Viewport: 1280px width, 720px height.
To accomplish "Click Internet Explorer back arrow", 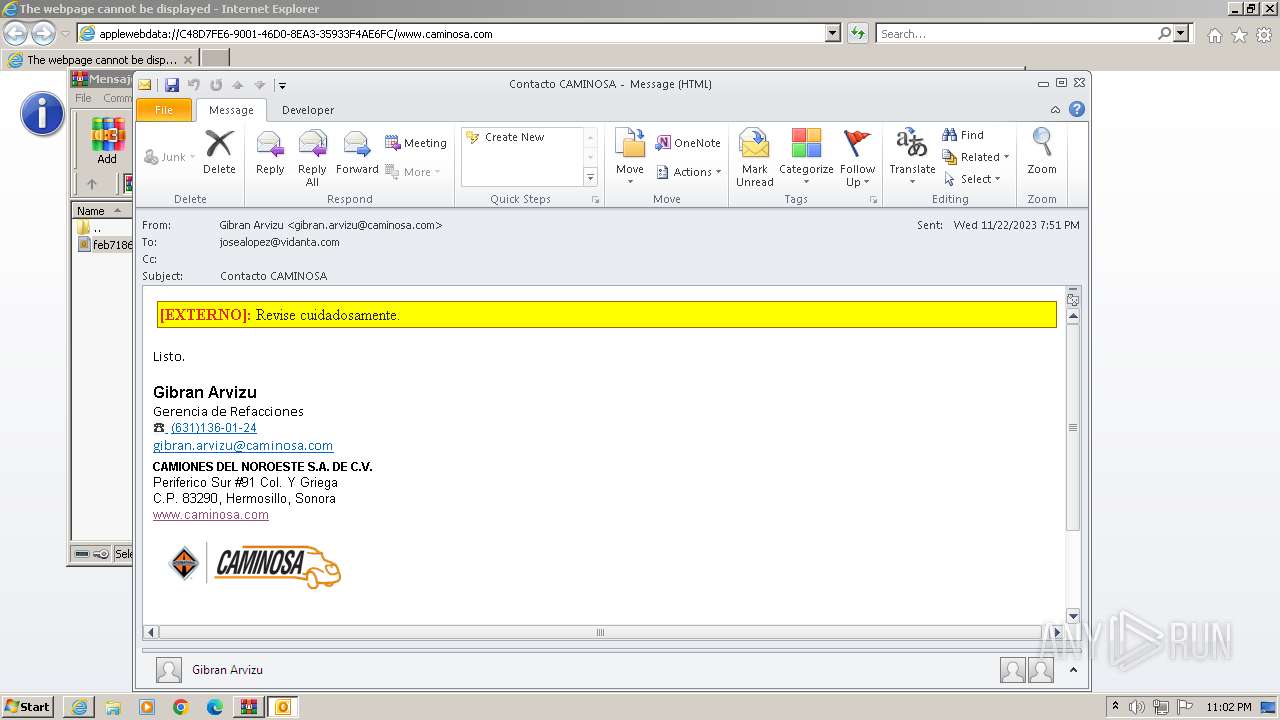I will point(15,33).
